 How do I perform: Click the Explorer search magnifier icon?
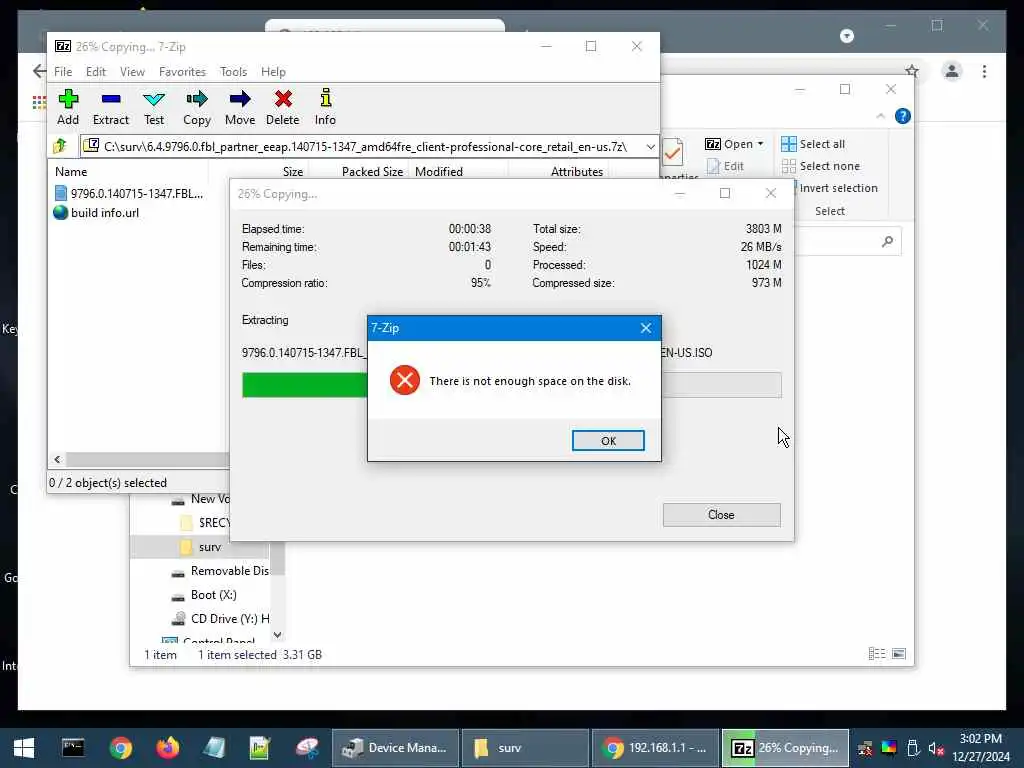[x=887, y=242]
